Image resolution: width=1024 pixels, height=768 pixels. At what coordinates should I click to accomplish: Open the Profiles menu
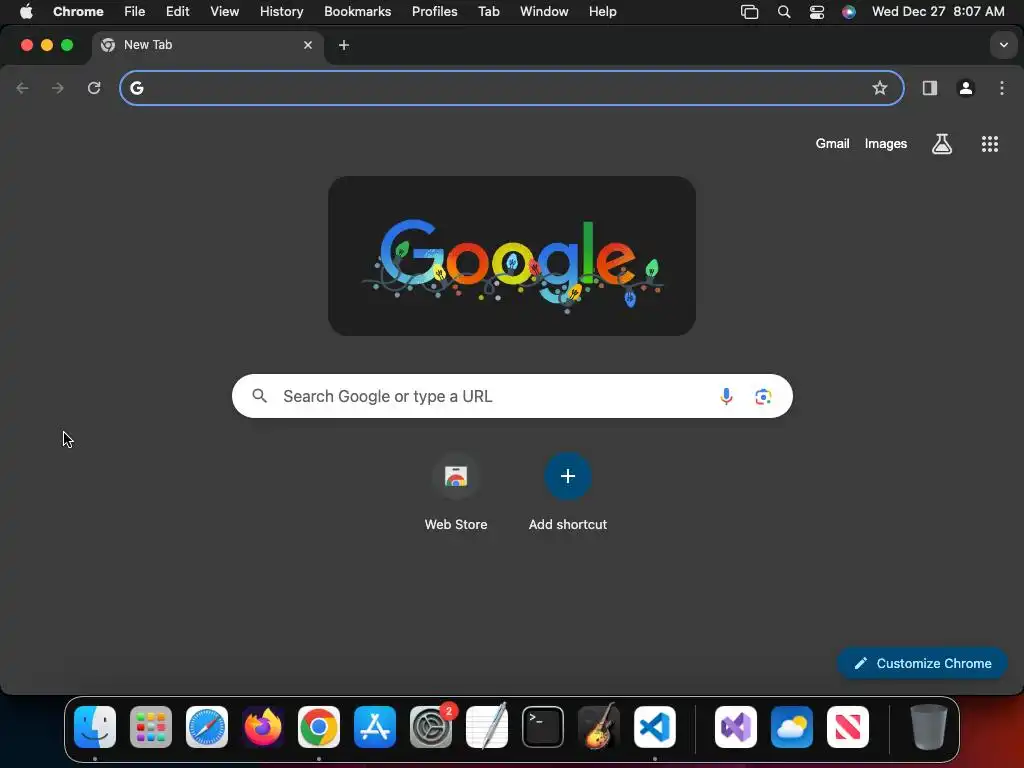(434, 12)
